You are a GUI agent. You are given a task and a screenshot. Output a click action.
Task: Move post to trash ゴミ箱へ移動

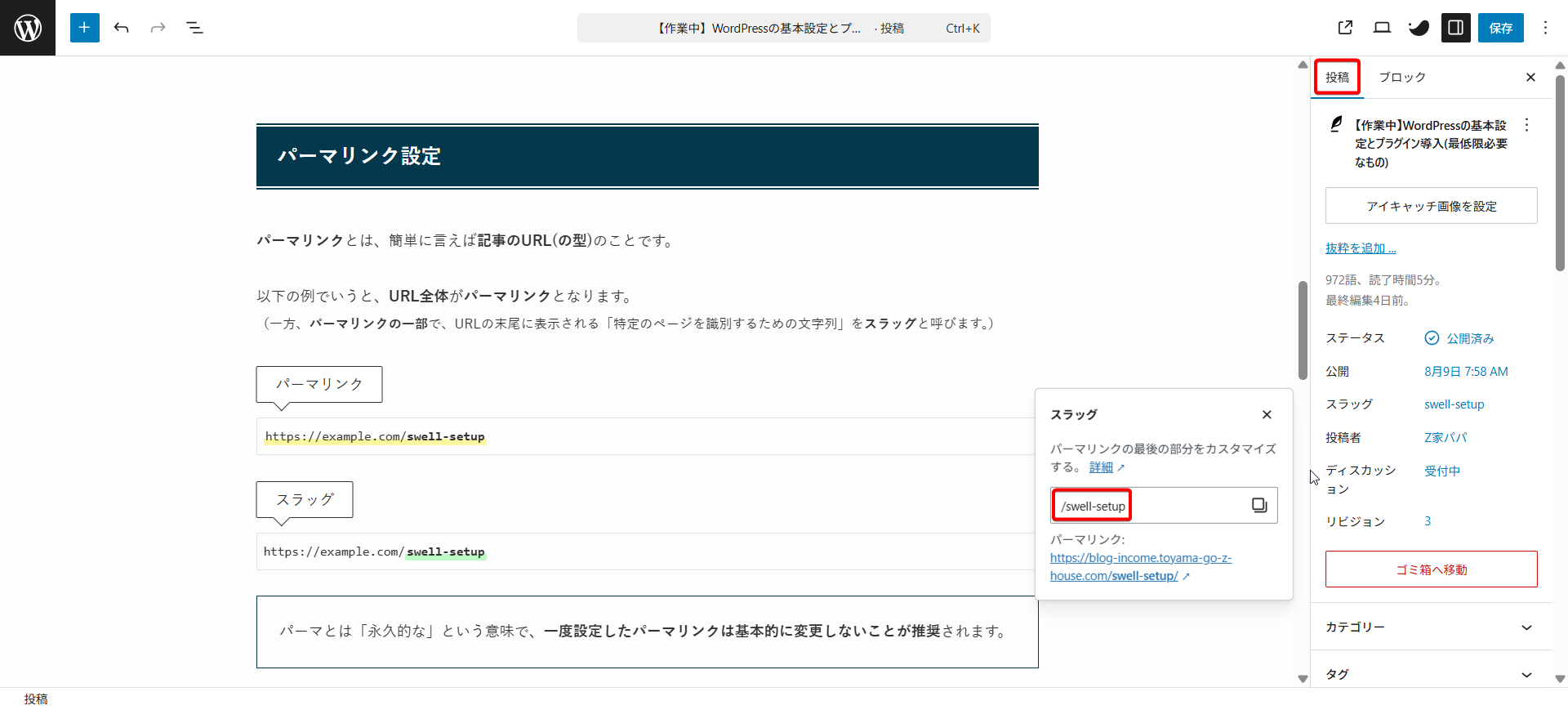(x=1431, y=569)
